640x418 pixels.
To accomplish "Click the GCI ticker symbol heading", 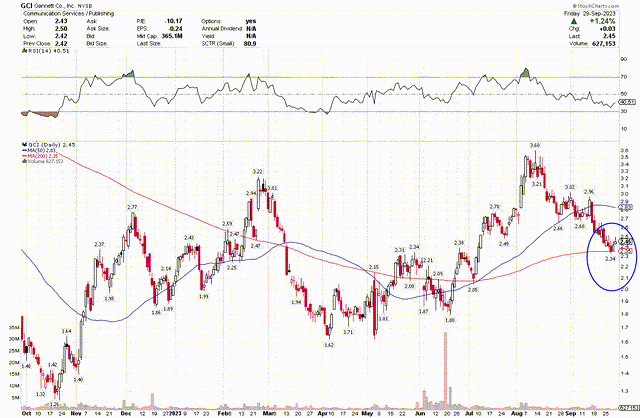I will (x=12, y=6).
